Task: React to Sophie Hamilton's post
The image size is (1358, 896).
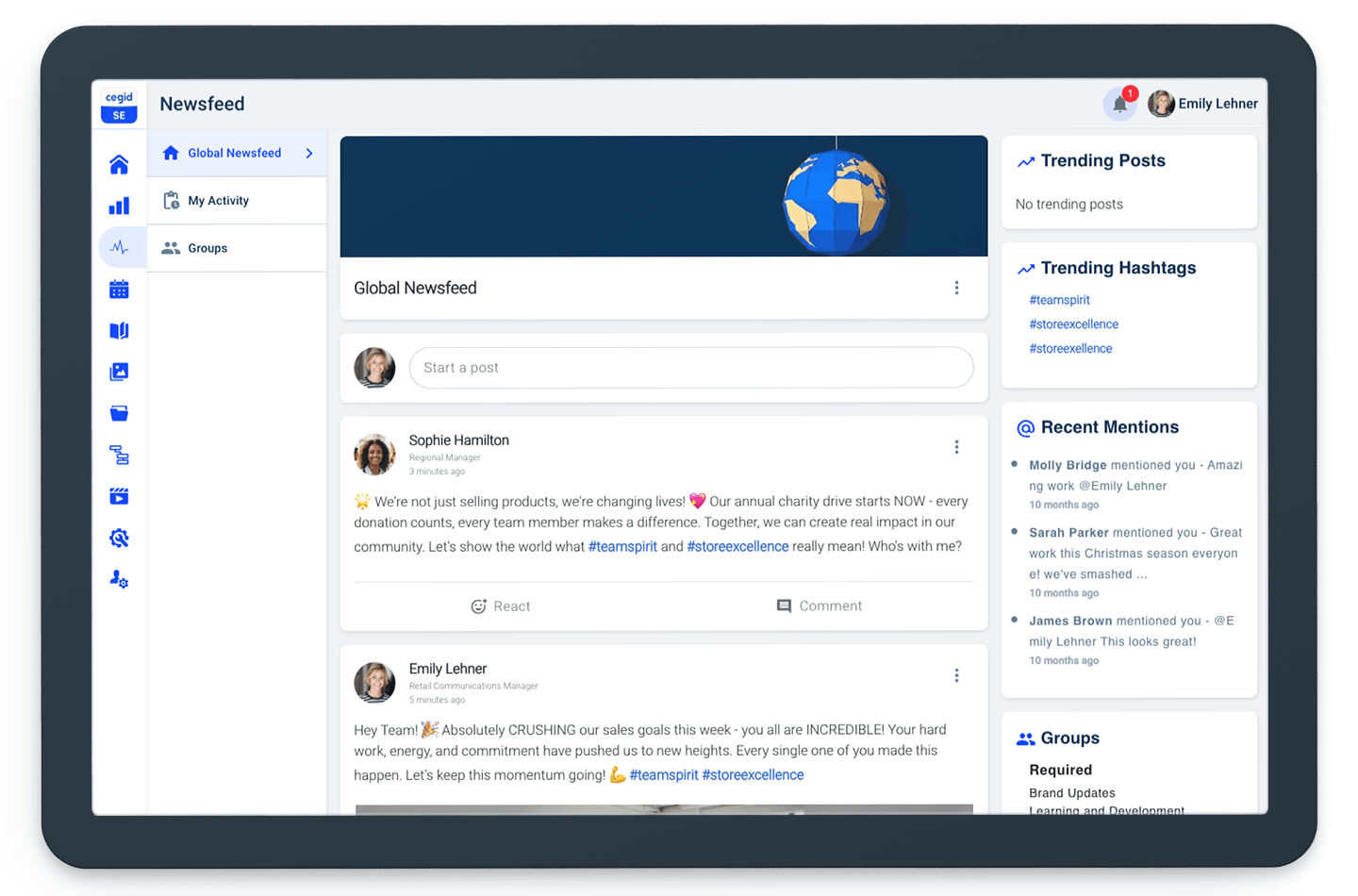Action: [501, 606]
